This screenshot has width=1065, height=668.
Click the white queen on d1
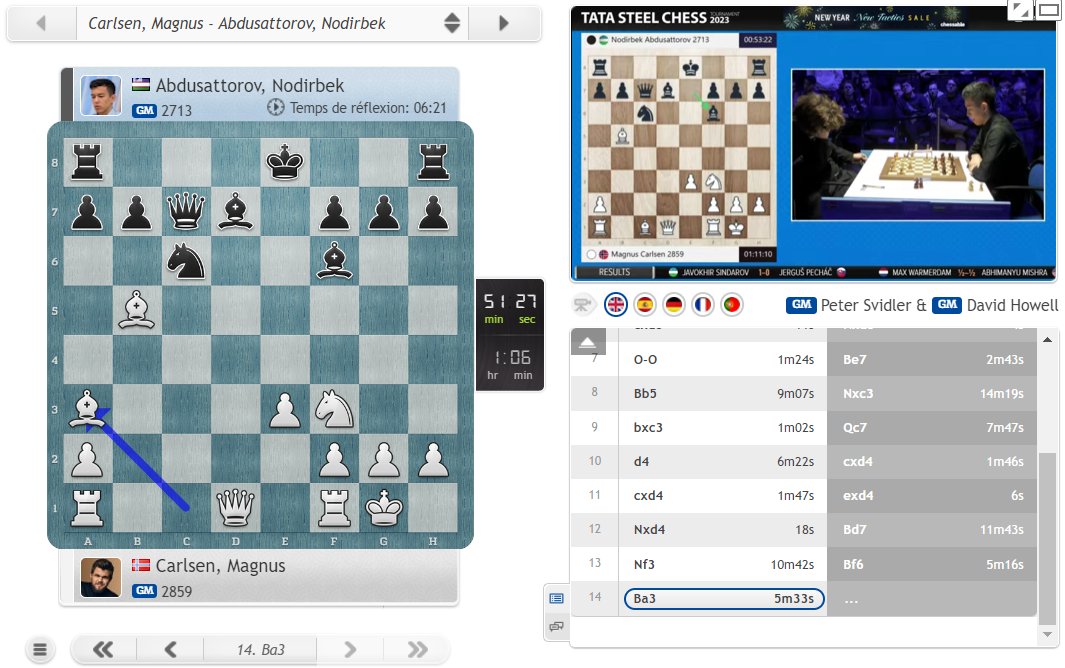(x=235, y=508)
